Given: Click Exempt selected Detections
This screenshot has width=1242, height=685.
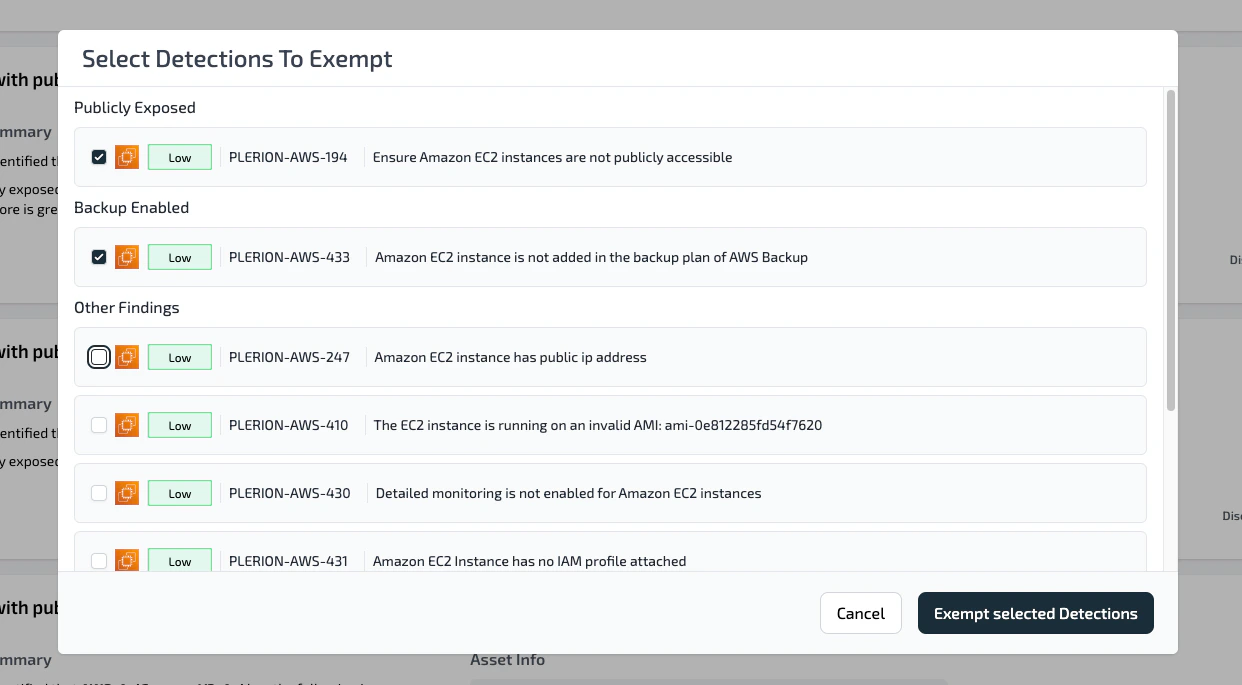Looking at the screenshot, I should (x=1035, y=613).
